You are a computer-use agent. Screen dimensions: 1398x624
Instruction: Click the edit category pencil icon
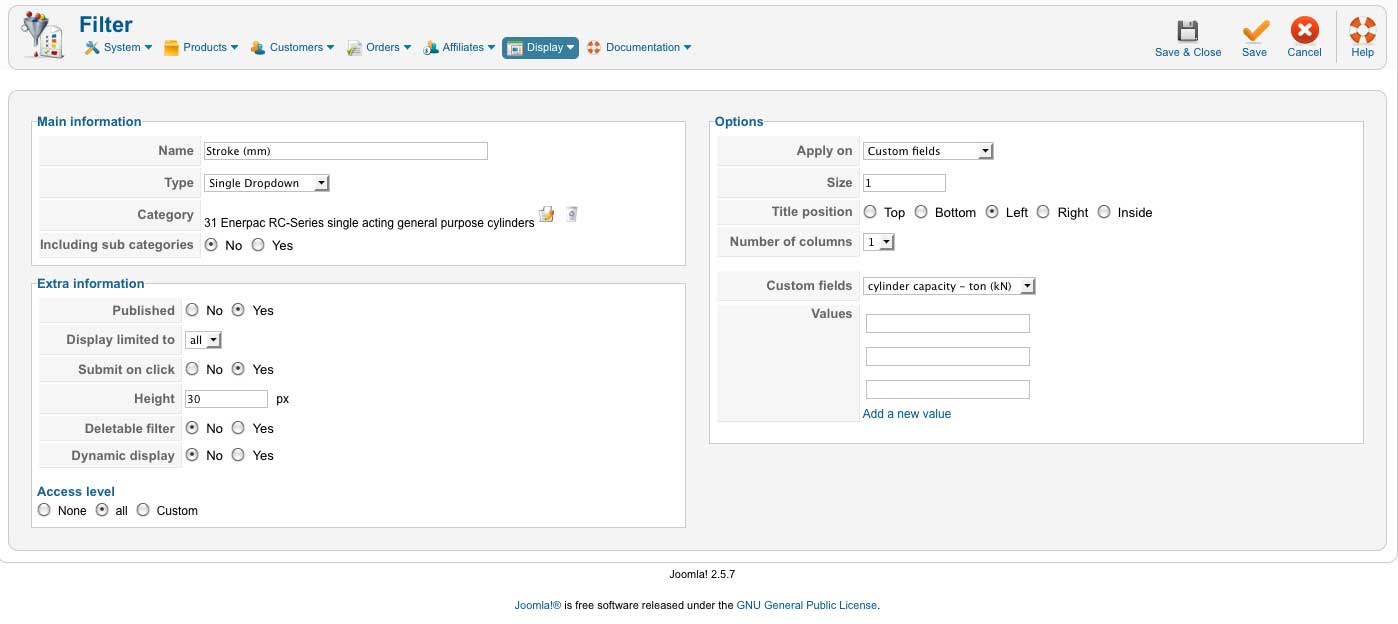546,214
